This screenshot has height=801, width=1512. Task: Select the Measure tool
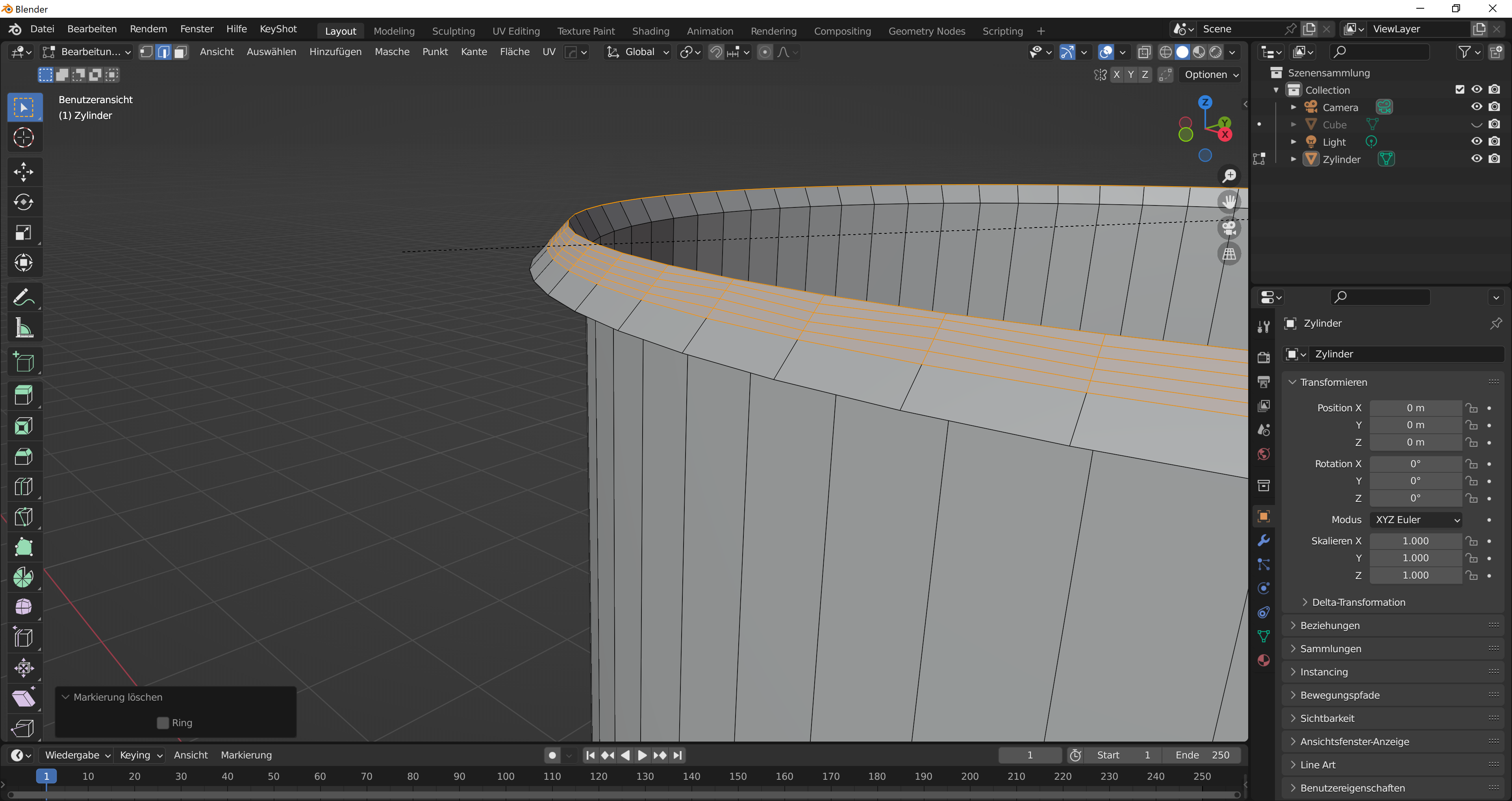pyautogui.click(x=24, y=328)
